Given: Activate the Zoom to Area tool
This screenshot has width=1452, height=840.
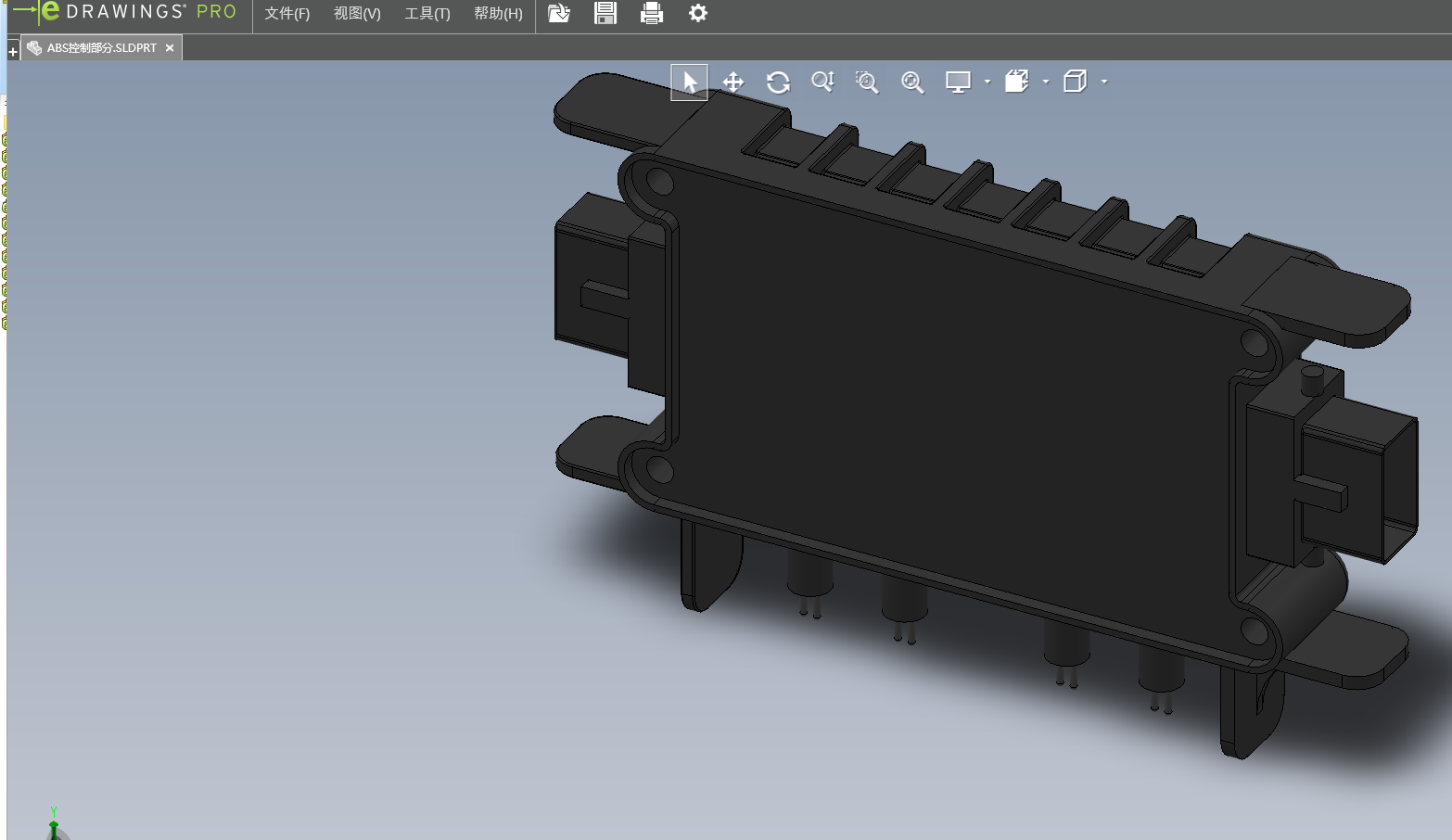Looking at the screenshot, I should 867,83.
